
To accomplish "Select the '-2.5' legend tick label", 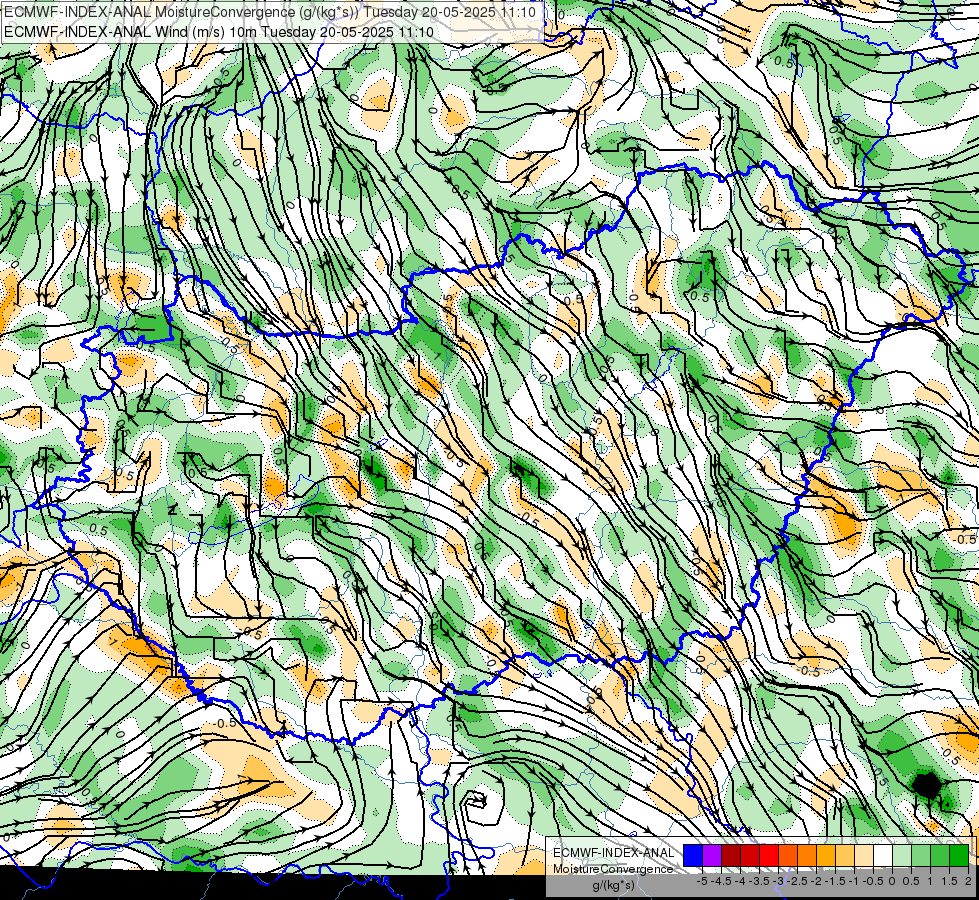I will (797, 881).
